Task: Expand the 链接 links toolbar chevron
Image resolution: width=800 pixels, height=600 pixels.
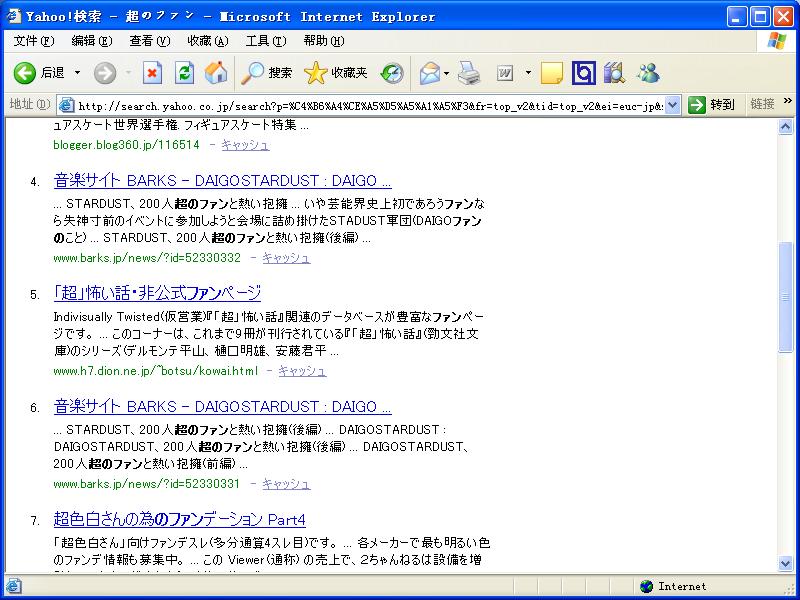Action: click(x=788, y=101)
